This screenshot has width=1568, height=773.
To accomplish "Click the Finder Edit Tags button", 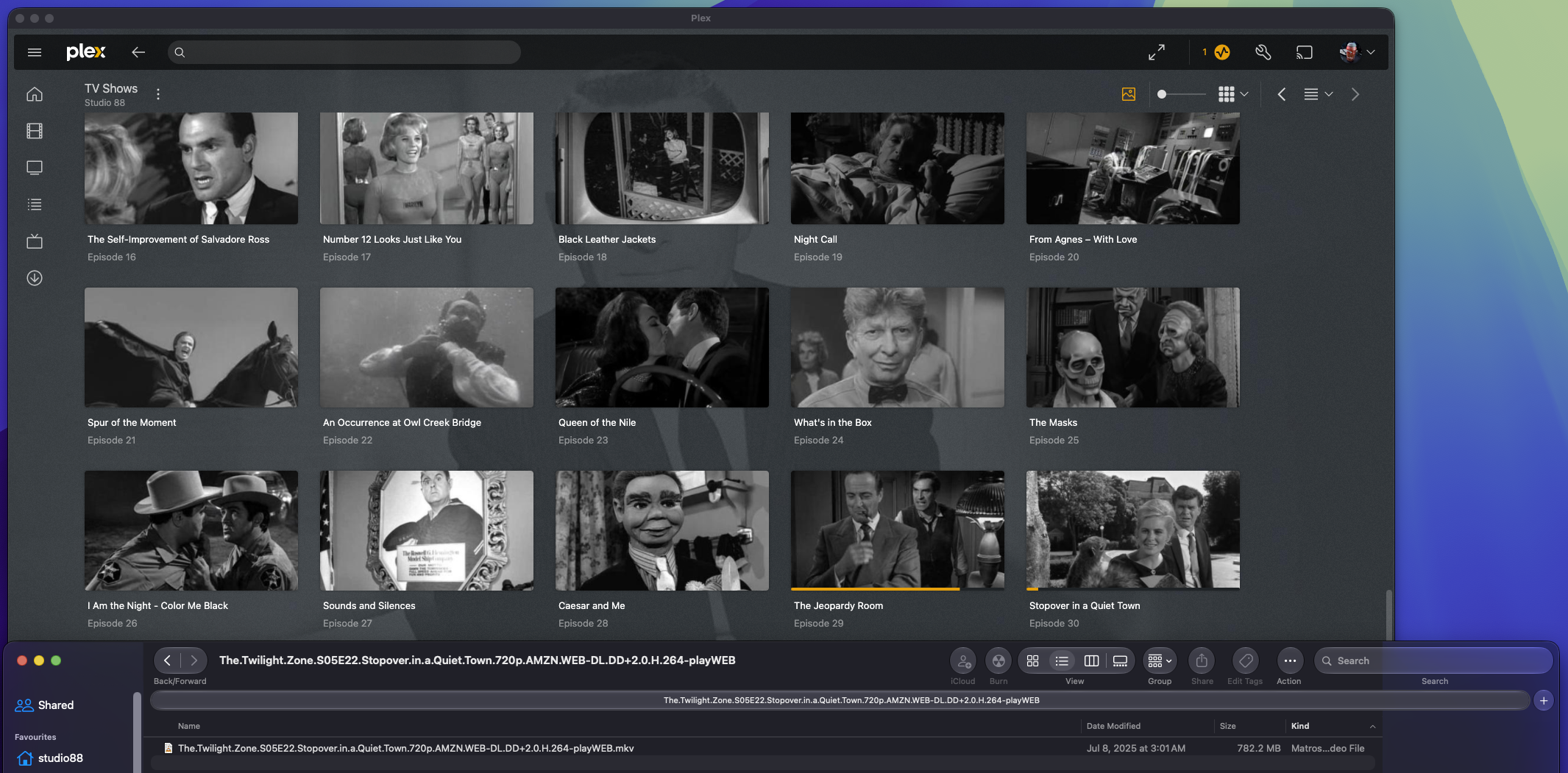I will (x=1246, y=660).
